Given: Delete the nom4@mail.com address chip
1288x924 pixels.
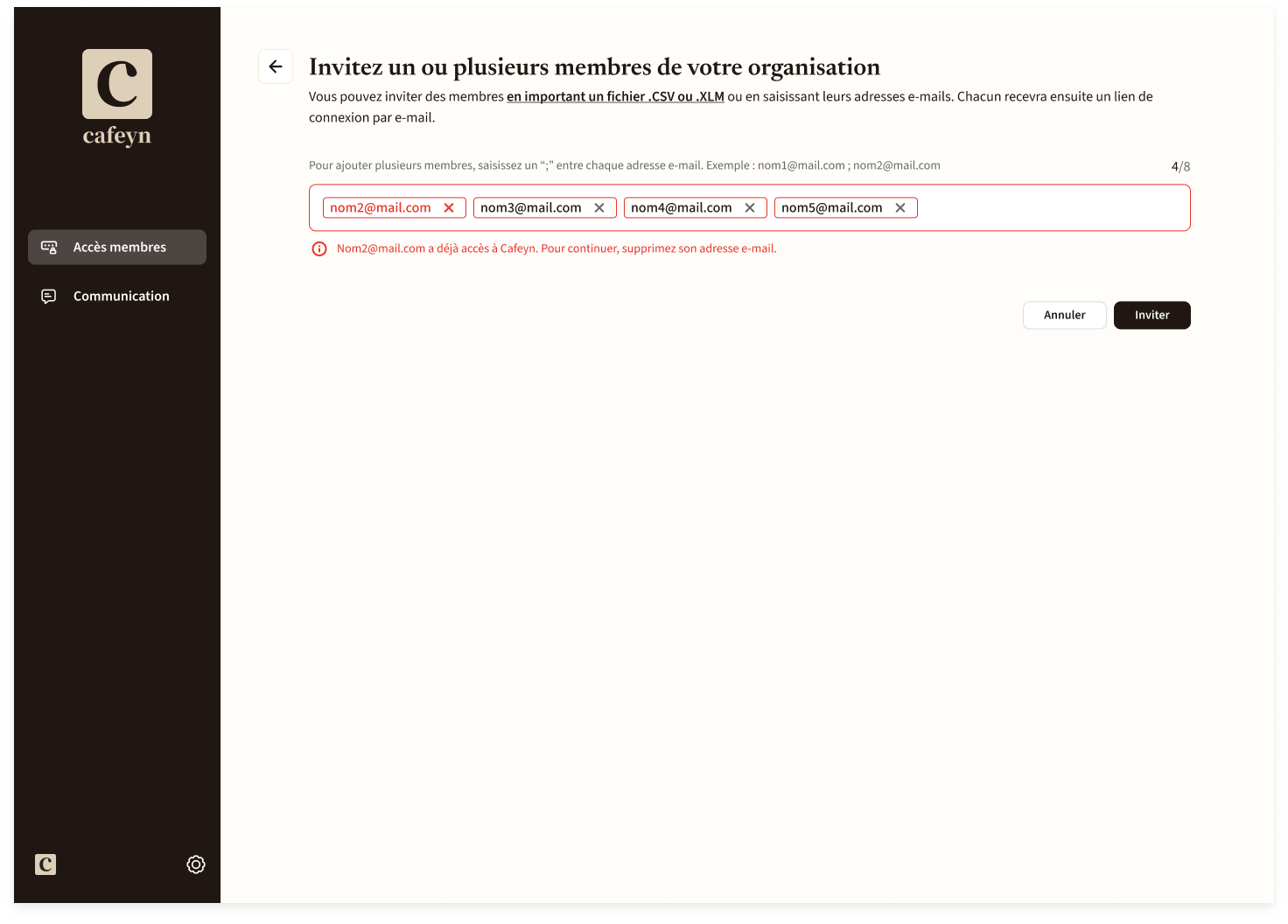Looking at the screenshot, I should pyautogui.click(x=750, y=207).
